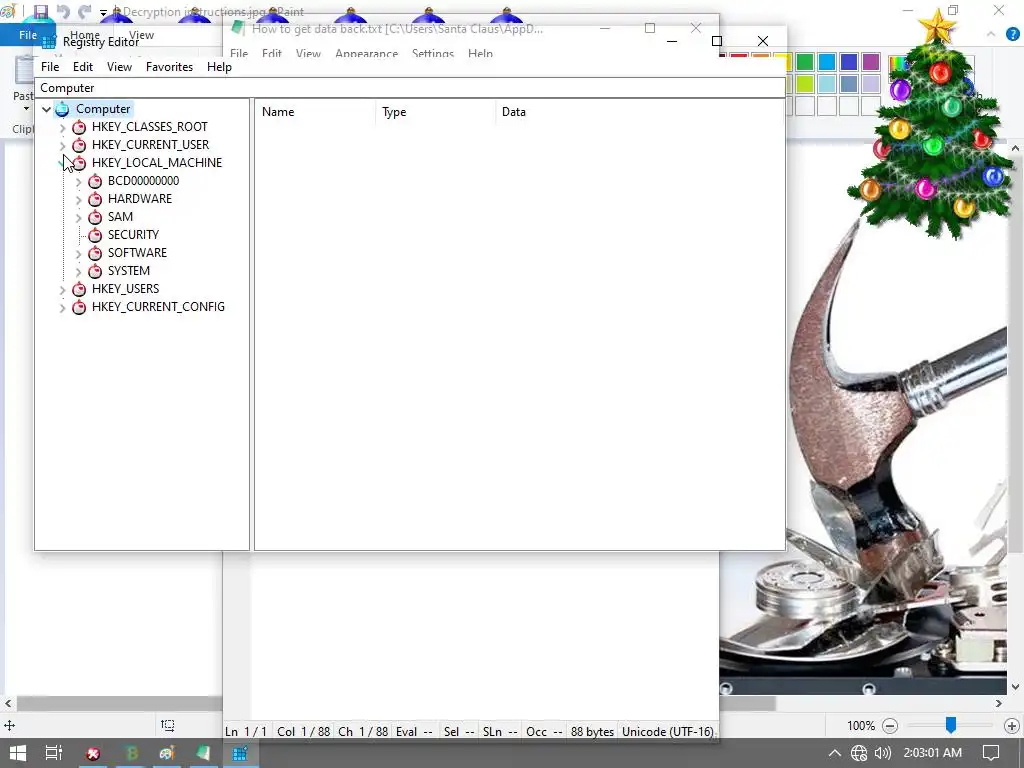This screenshot has height=768, width=1024.
Task: Click the zoom out minus icon in Paint
Action: [x=889, y=726]
